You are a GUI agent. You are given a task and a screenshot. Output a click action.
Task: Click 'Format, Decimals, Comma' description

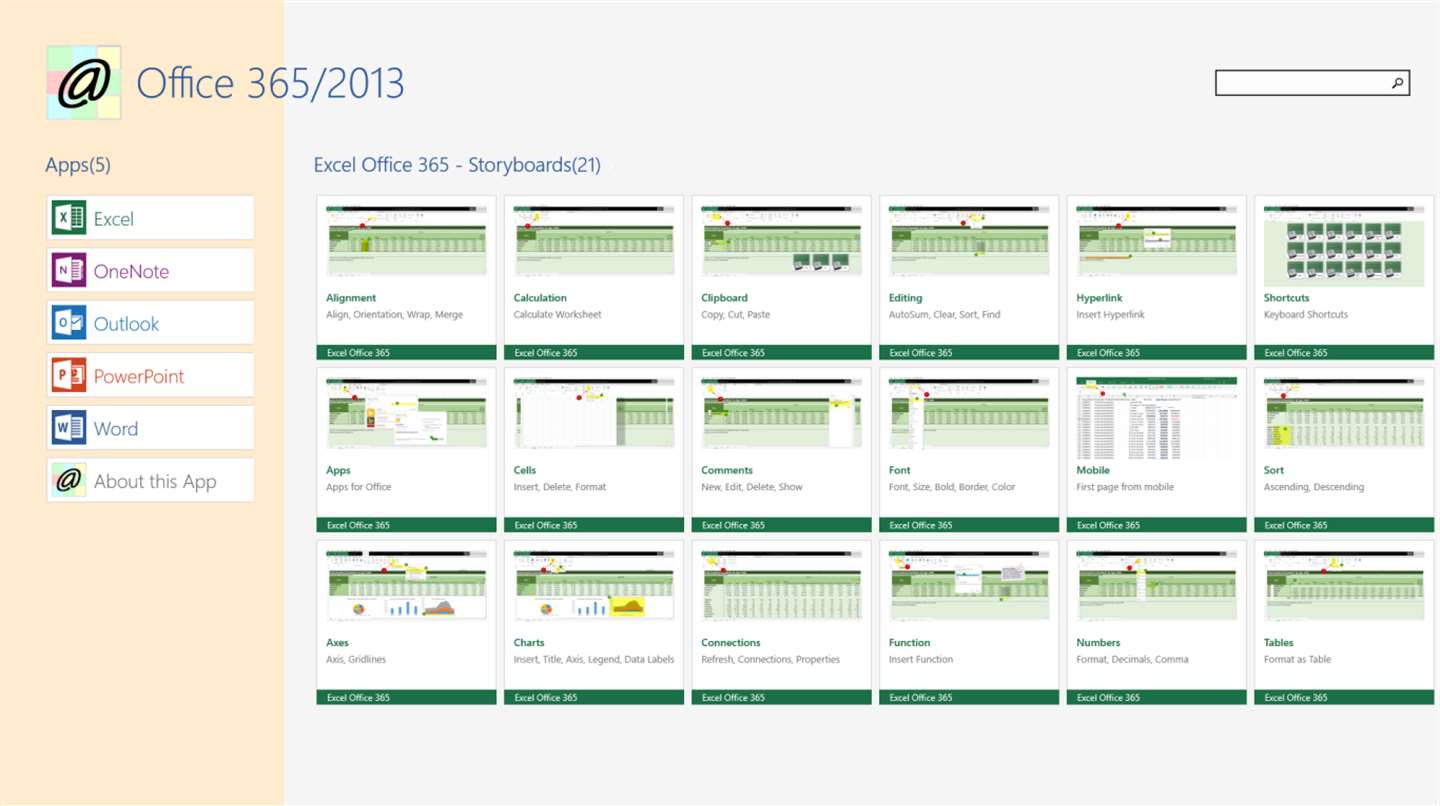pos(1134,660)
